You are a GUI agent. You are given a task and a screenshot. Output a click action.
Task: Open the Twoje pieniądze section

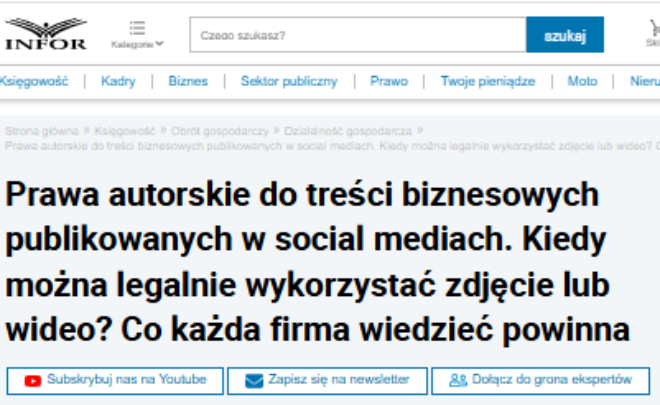pos(488,81)
